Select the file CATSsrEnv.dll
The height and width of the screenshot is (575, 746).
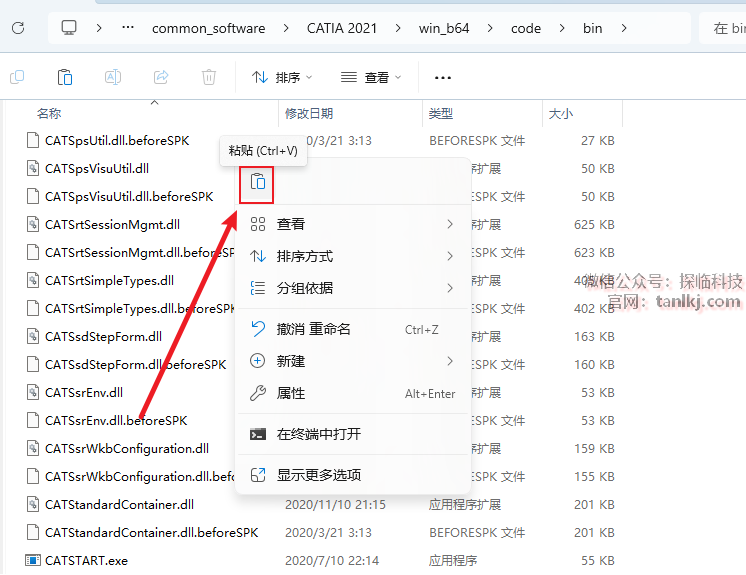coord(84,393)
